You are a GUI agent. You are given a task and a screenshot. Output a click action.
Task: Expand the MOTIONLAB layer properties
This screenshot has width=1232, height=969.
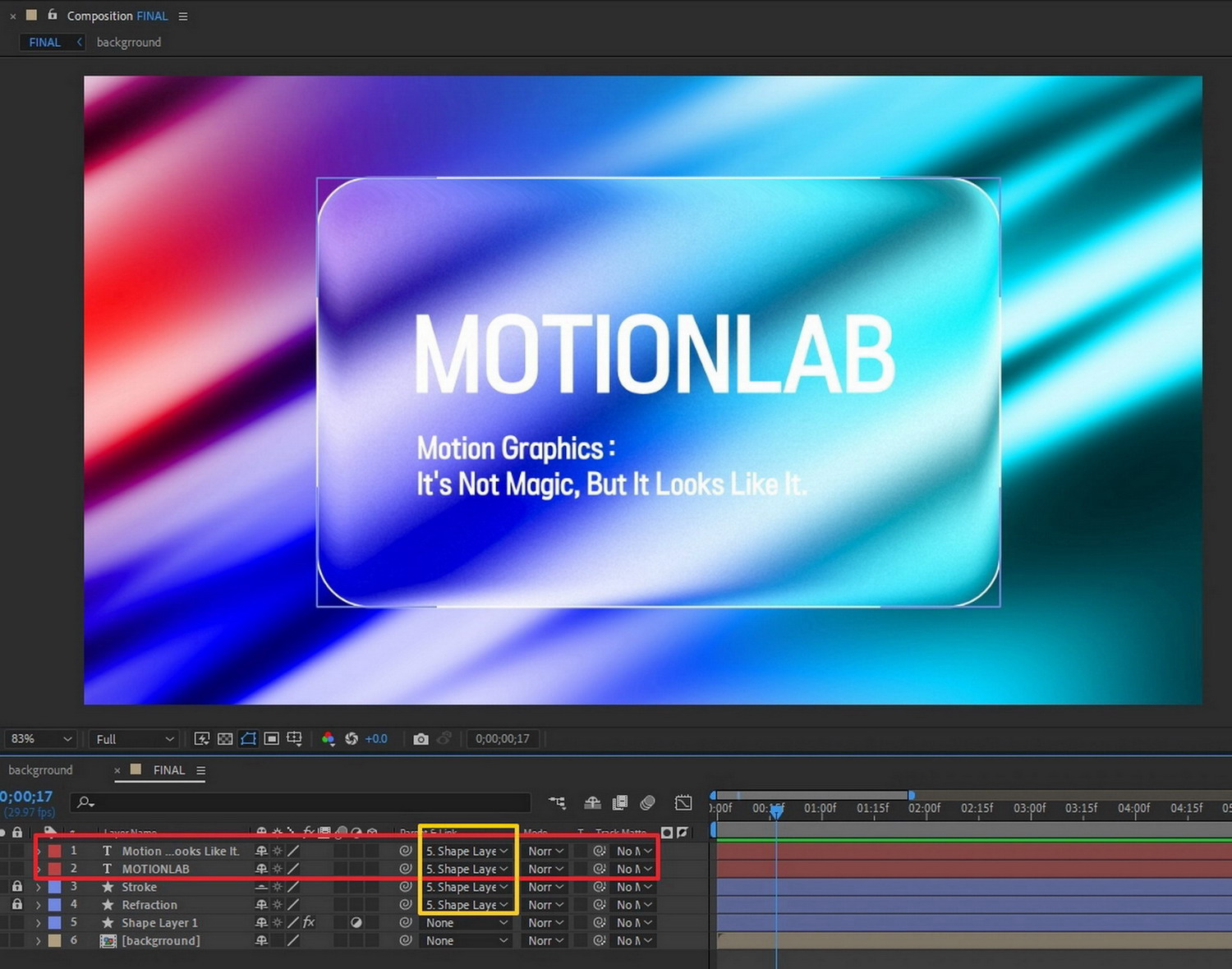pyautogui.click(x=38, y=869)
